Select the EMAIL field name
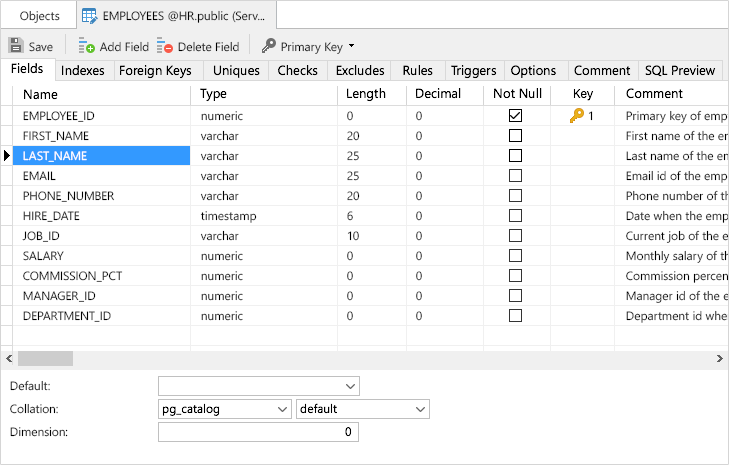Viewport: 729px width, 465px height. [39, 176]
